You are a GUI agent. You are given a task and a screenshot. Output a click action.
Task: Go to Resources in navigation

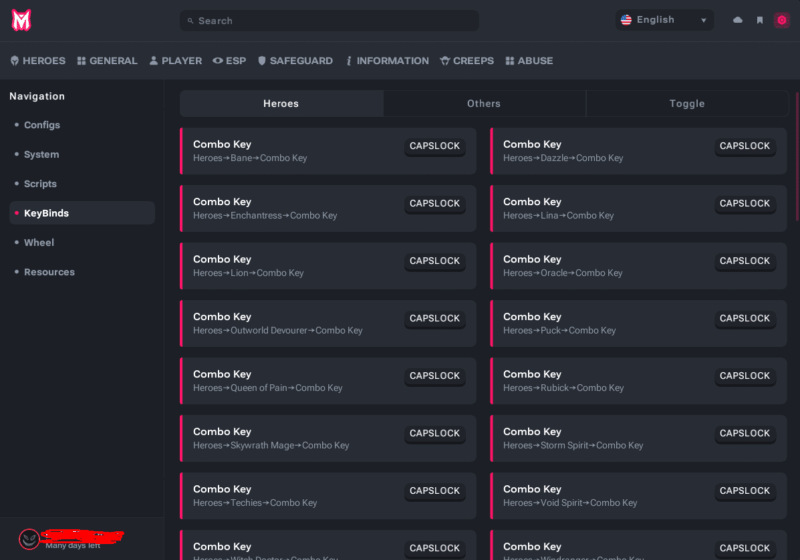coord(49,272)
